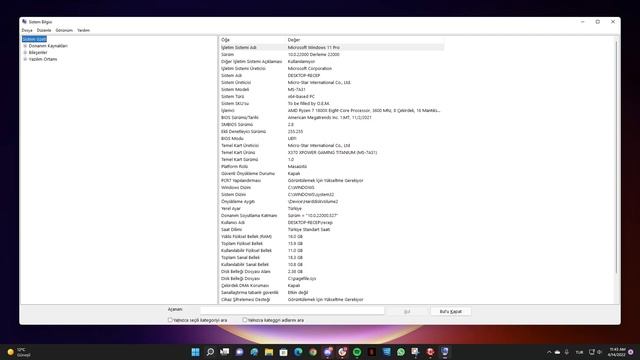Select the 'BIOS Modu' row
Image resolution: width=640 pixels, height=360 pixels.
pyautogui.click(x=332, y=138)
